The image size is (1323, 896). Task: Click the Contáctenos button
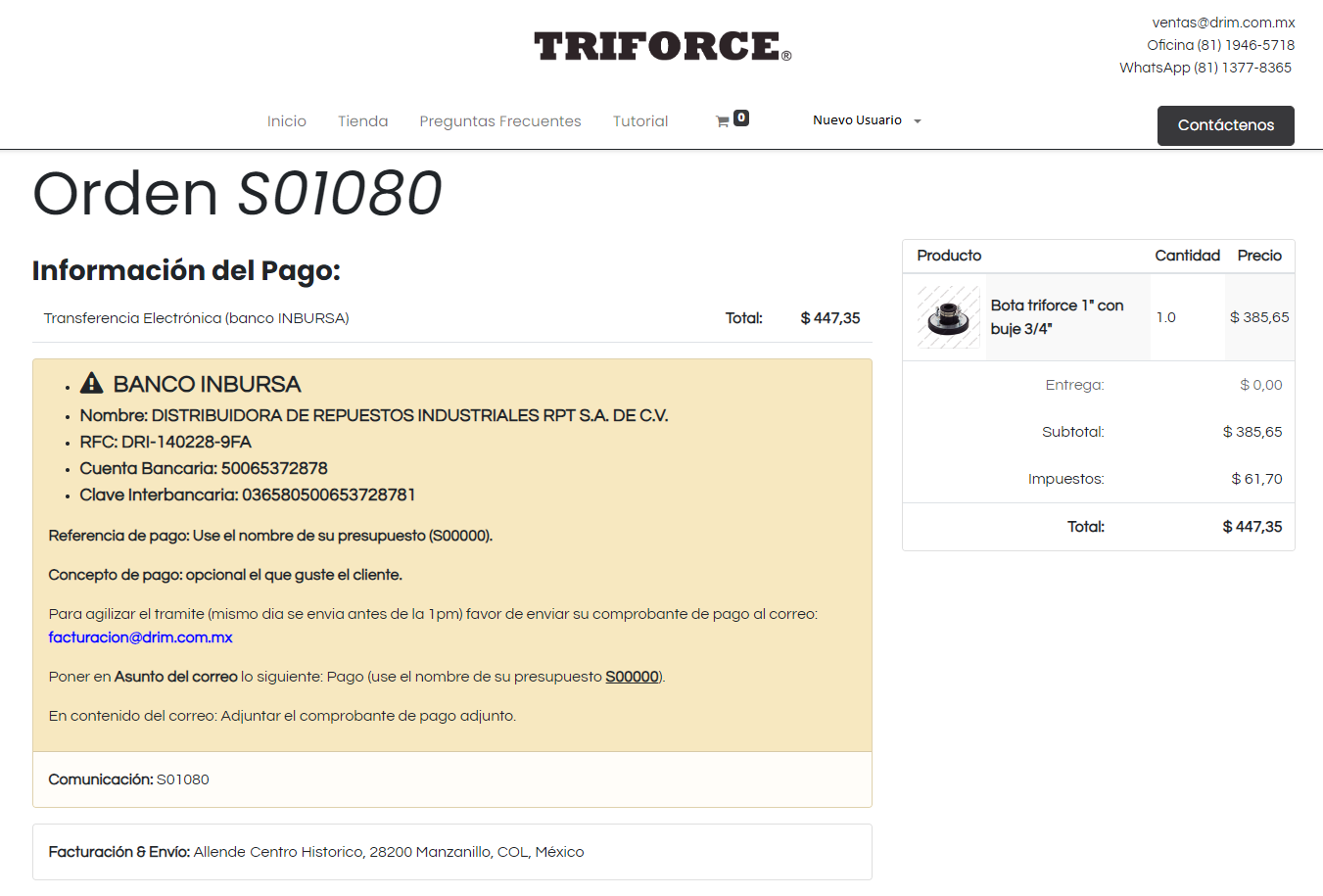click(1226, 125)
